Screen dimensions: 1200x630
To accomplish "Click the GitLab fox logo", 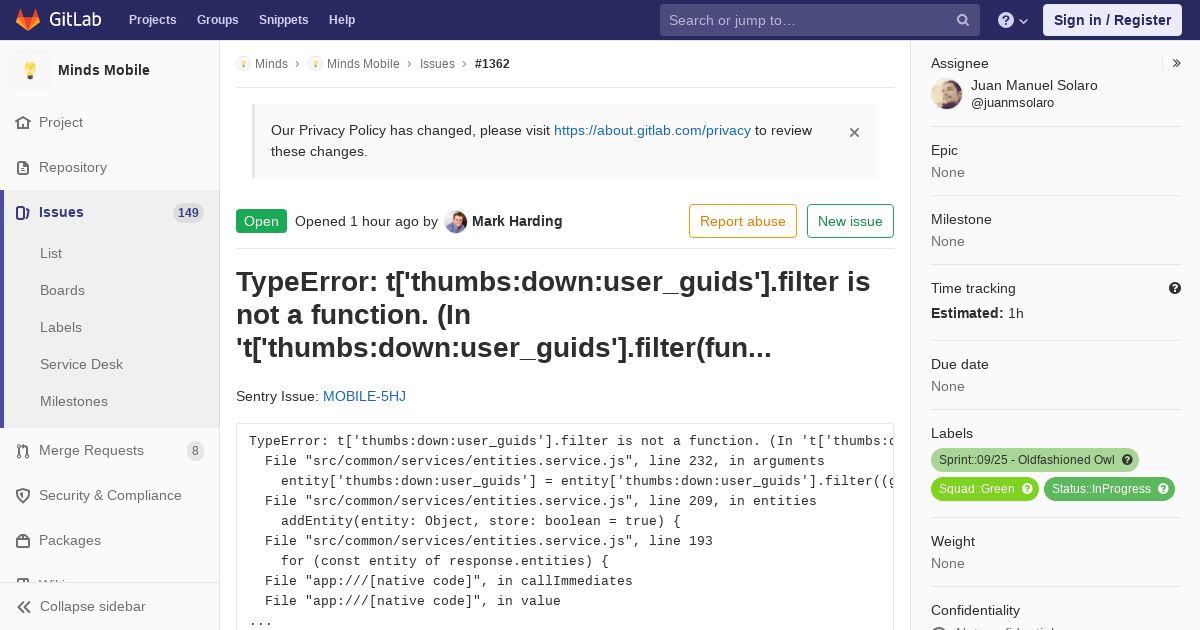I will point(28,19).
